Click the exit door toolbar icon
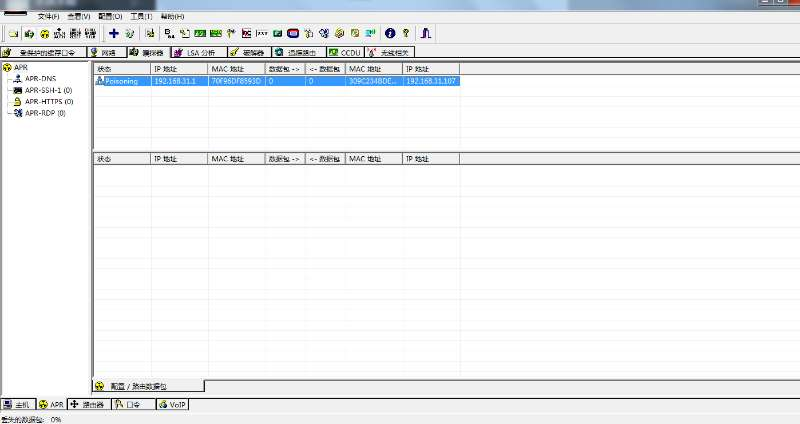Screen dimensions: 800x424 426,34
